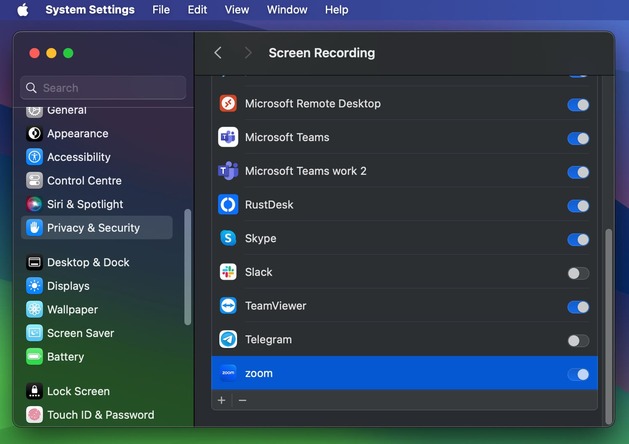
Task: Open Lock Screen settings
Action: tap(97, 391)
